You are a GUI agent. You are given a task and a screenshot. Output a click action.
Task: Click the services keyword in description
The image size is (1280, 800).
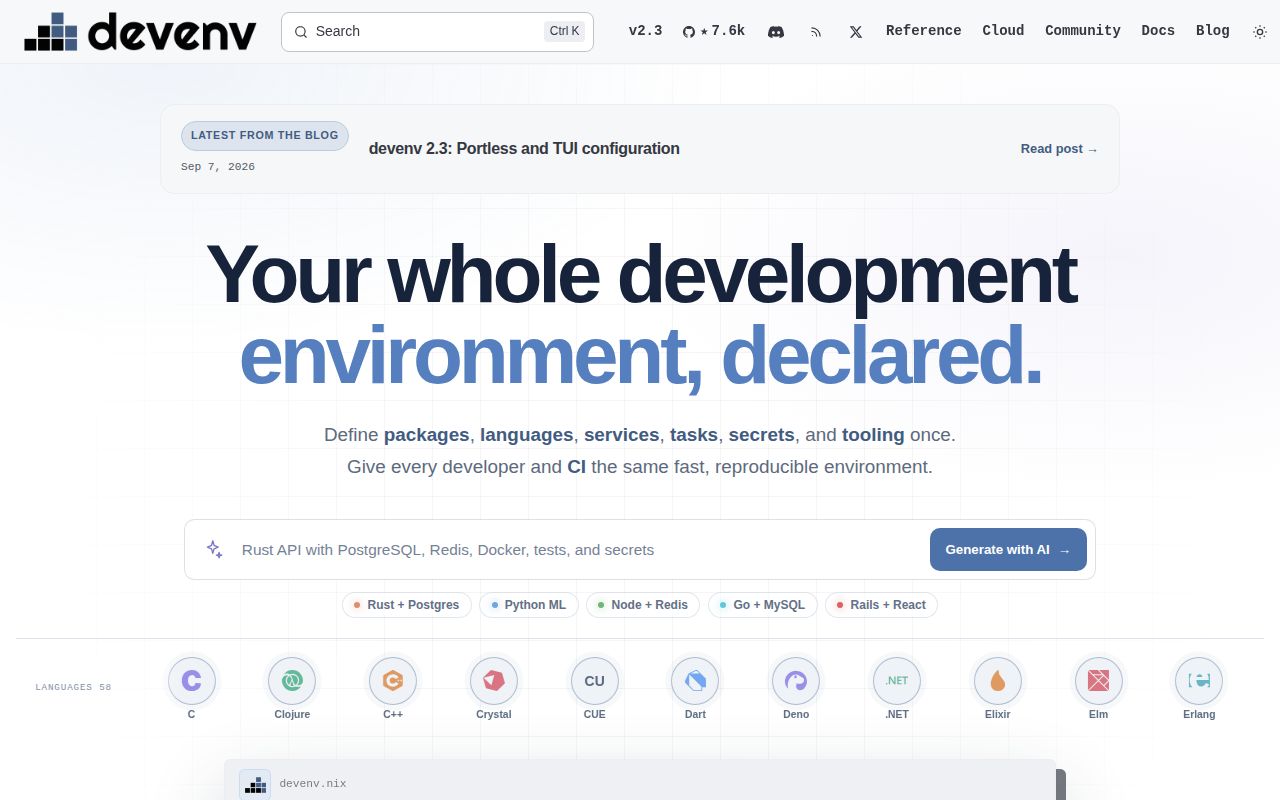point(621,435)
